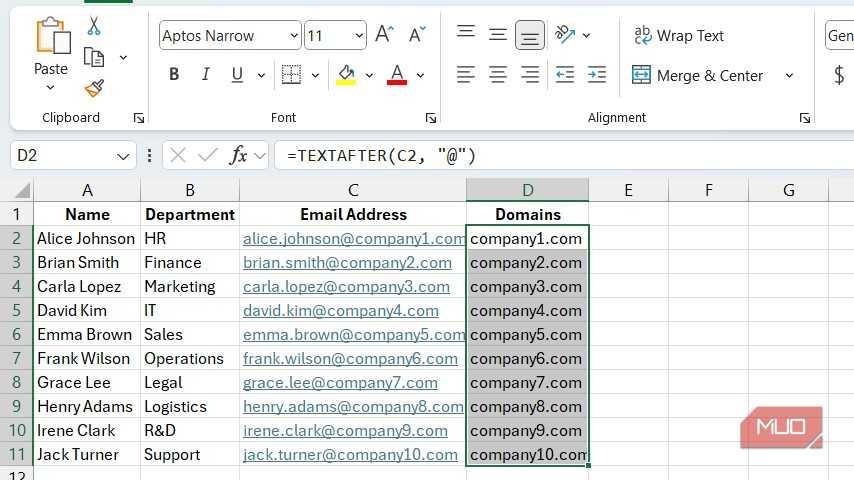The image size is (854, 480).
Task: Select row 5 header
Action: click(x=16, y=311)
